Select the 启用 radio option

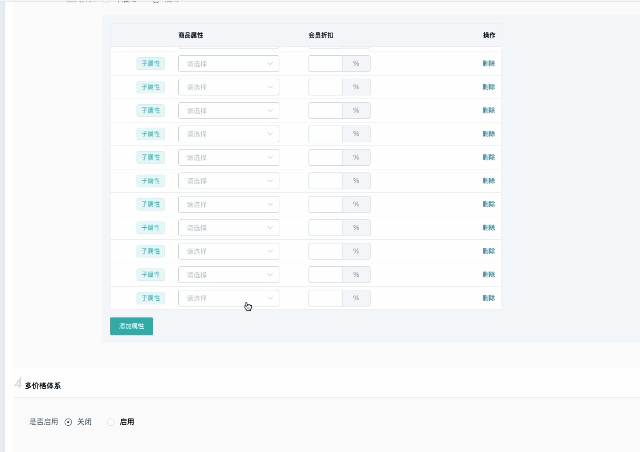(x=111, y=422)
